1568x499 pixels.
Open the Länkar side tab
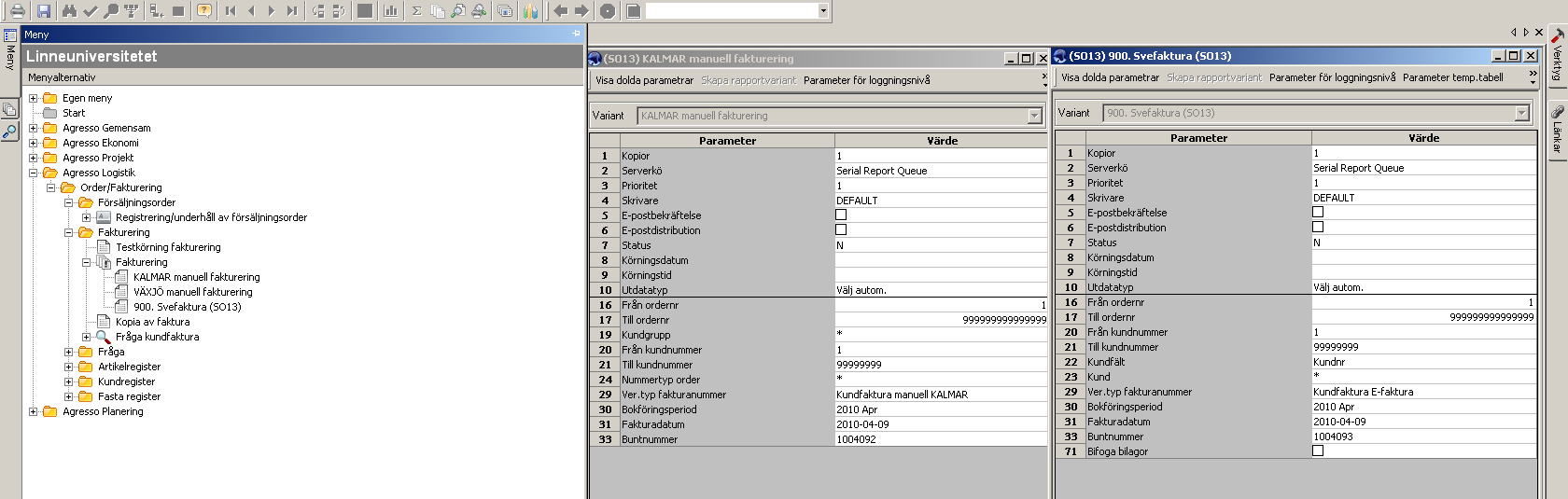click(x=1557, y=131)
